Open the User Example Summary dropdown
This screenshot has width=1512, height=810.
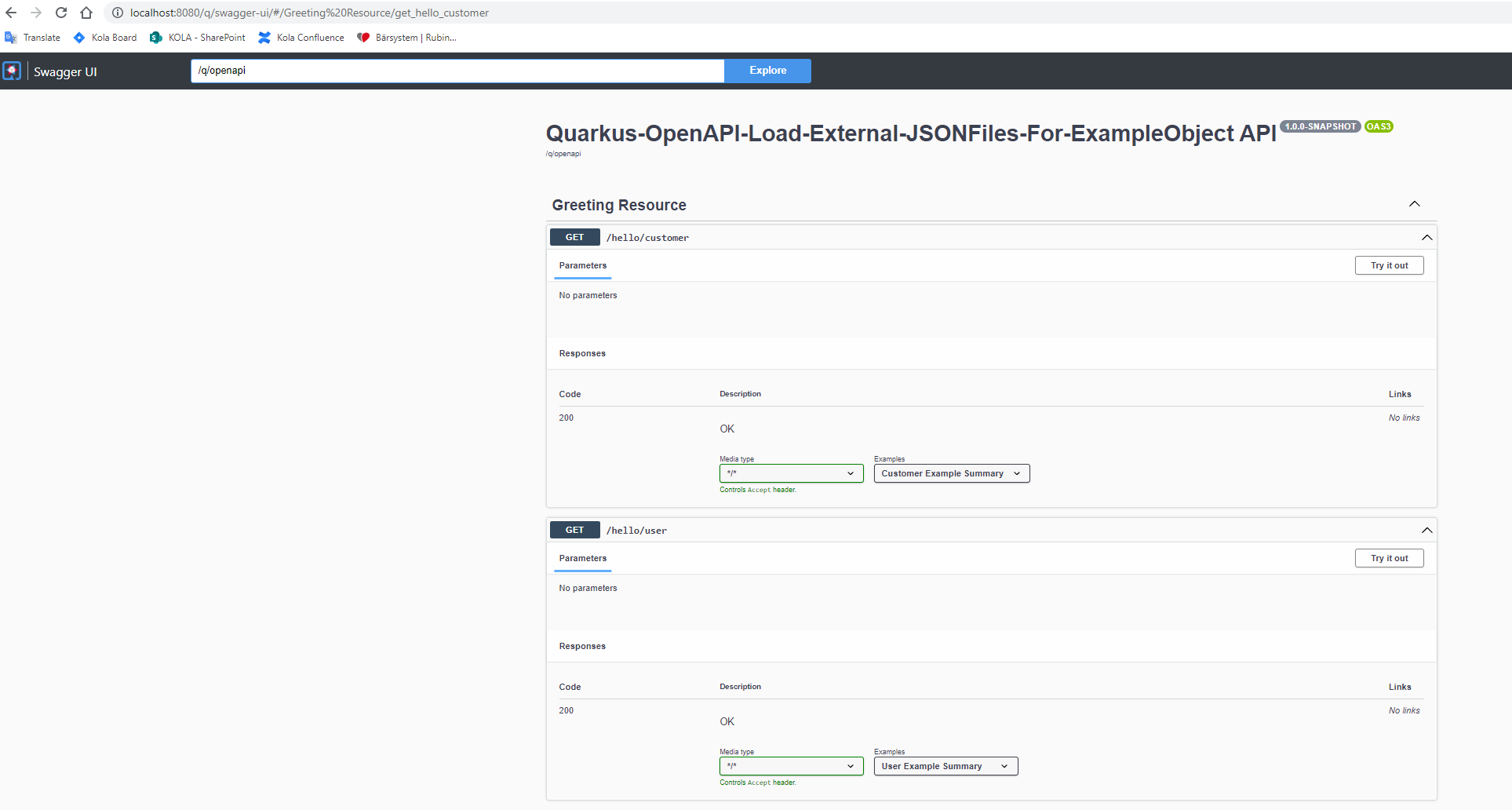(x=945, y=766)
